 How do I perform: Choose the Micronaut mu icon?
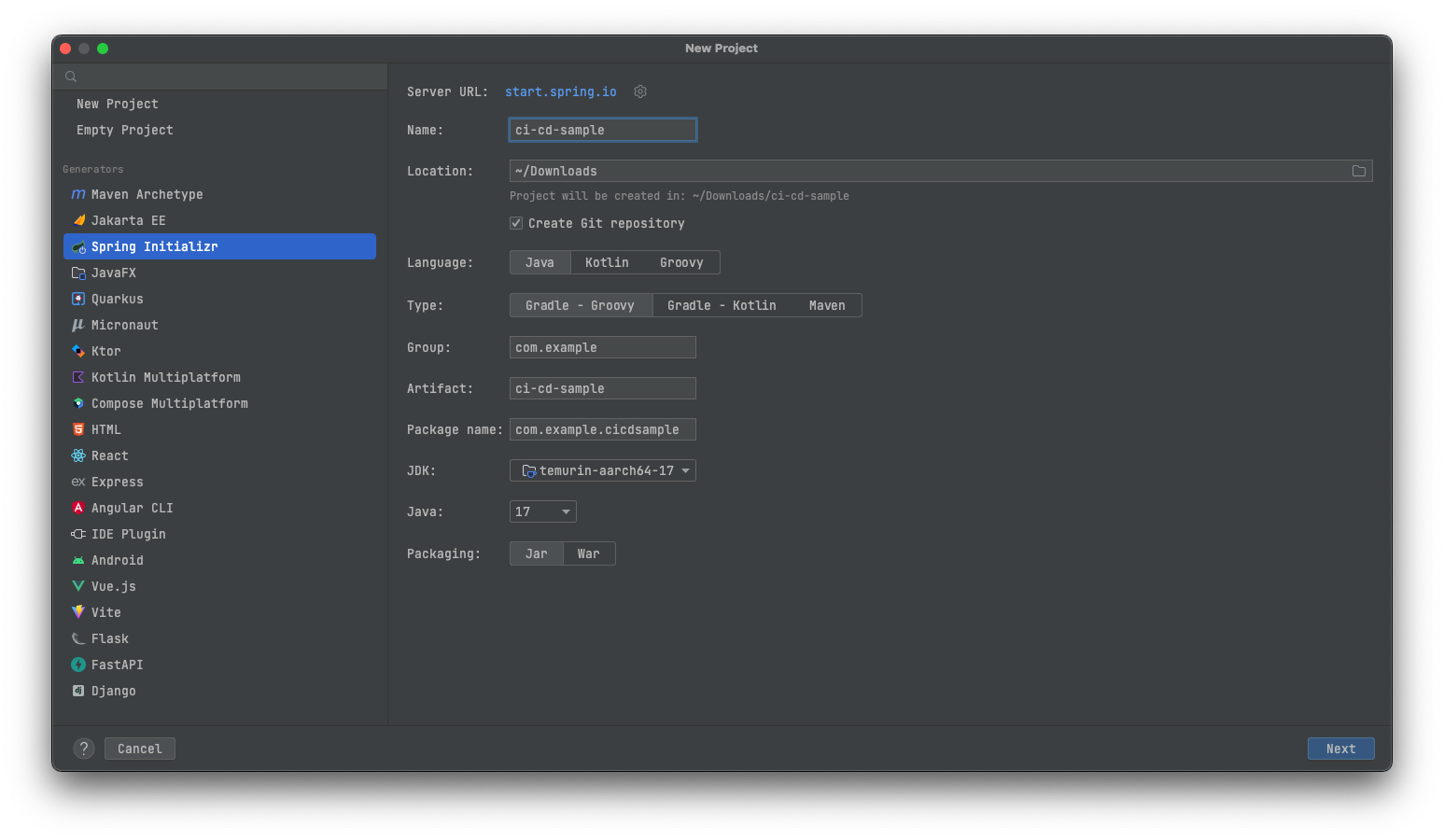pos(78,325)
